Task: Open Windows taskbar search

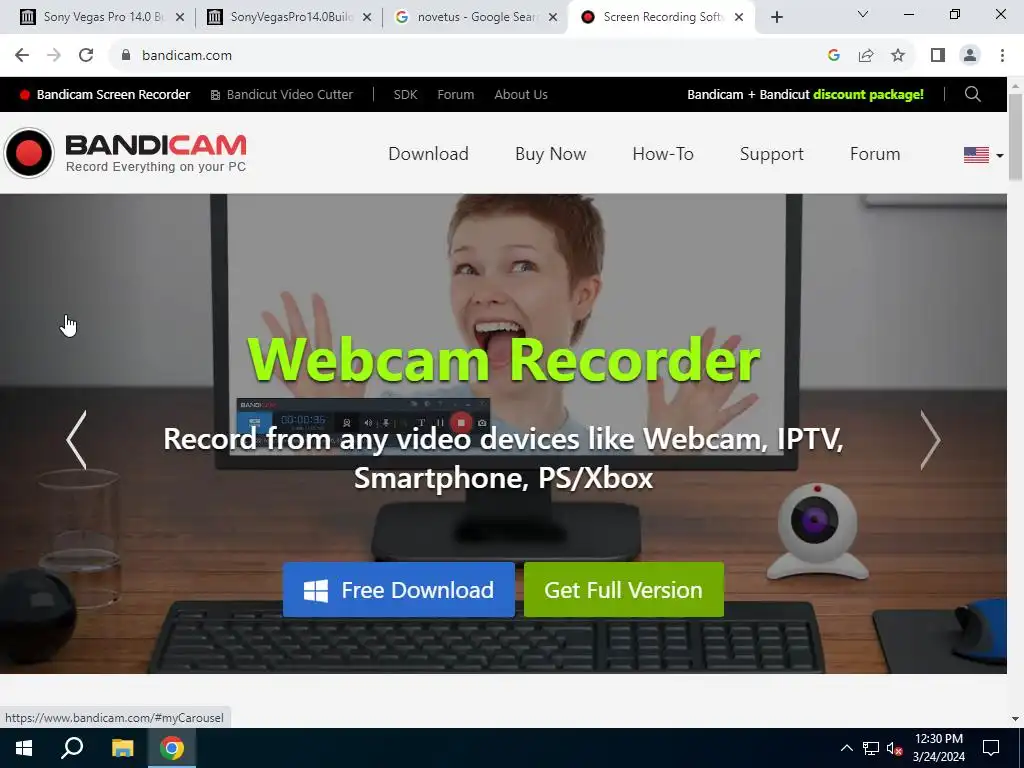Action: (x=72, y=748)
